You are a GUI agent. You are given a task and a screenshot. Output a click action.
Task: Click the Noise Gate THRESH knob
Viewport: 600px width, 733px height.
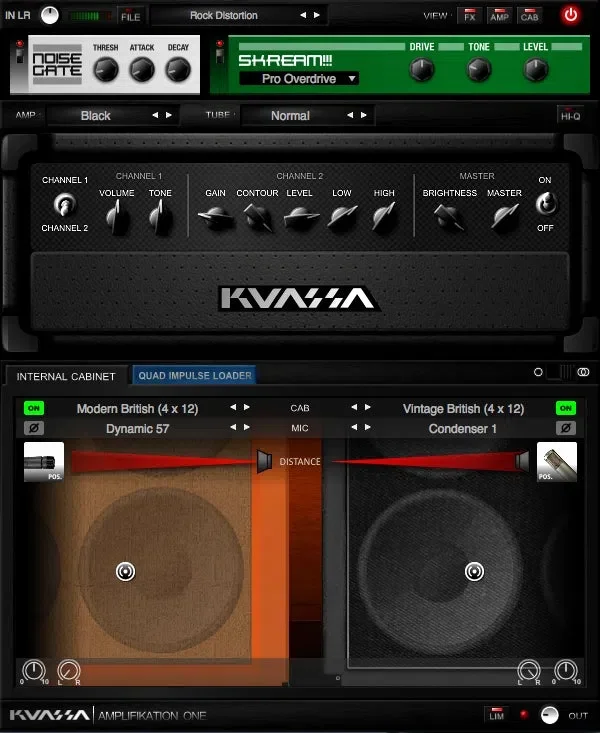[x=106, y=70]
